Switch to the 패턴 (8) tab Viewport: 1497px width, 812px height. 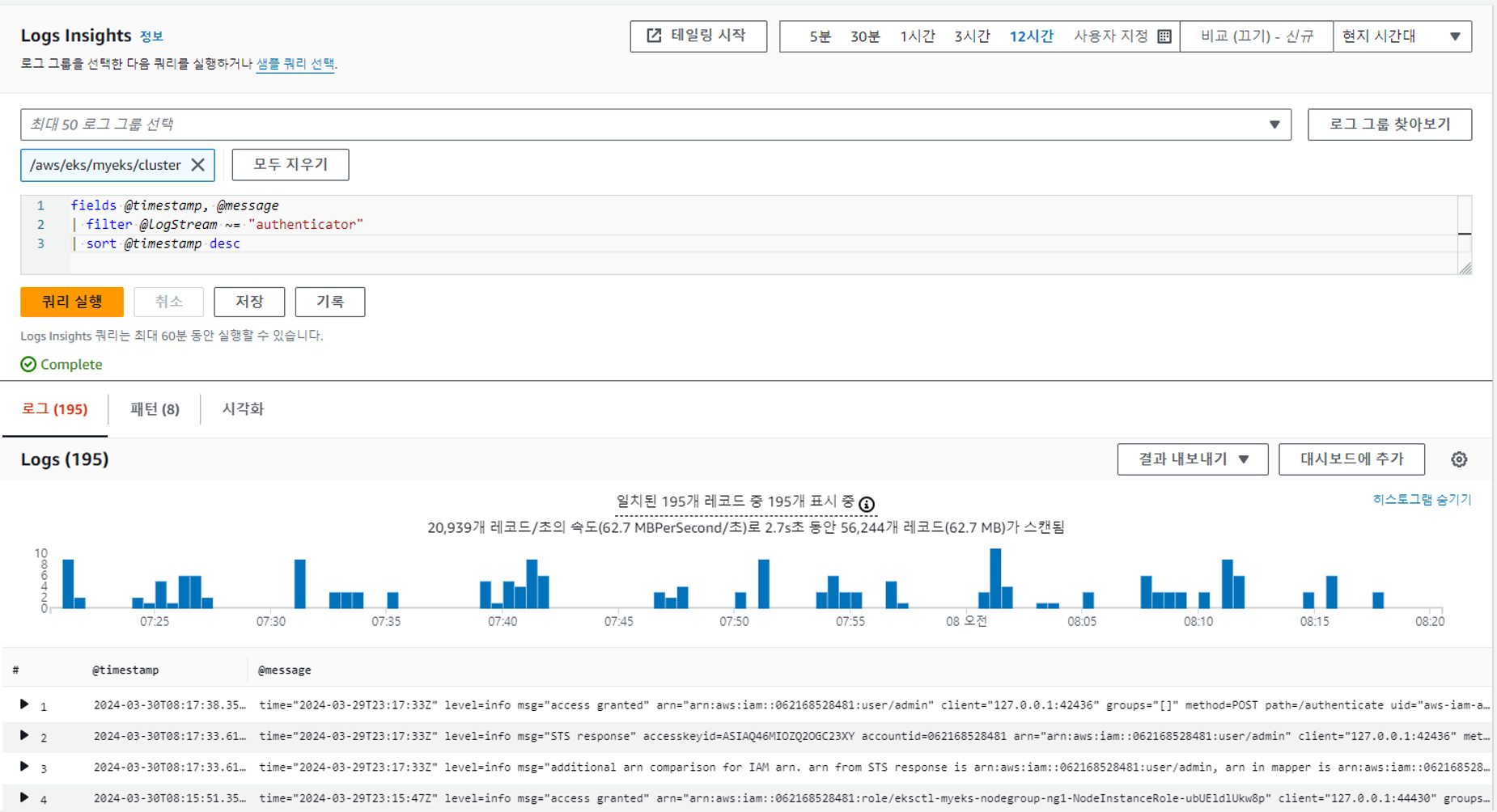click(x=155, y=409)
